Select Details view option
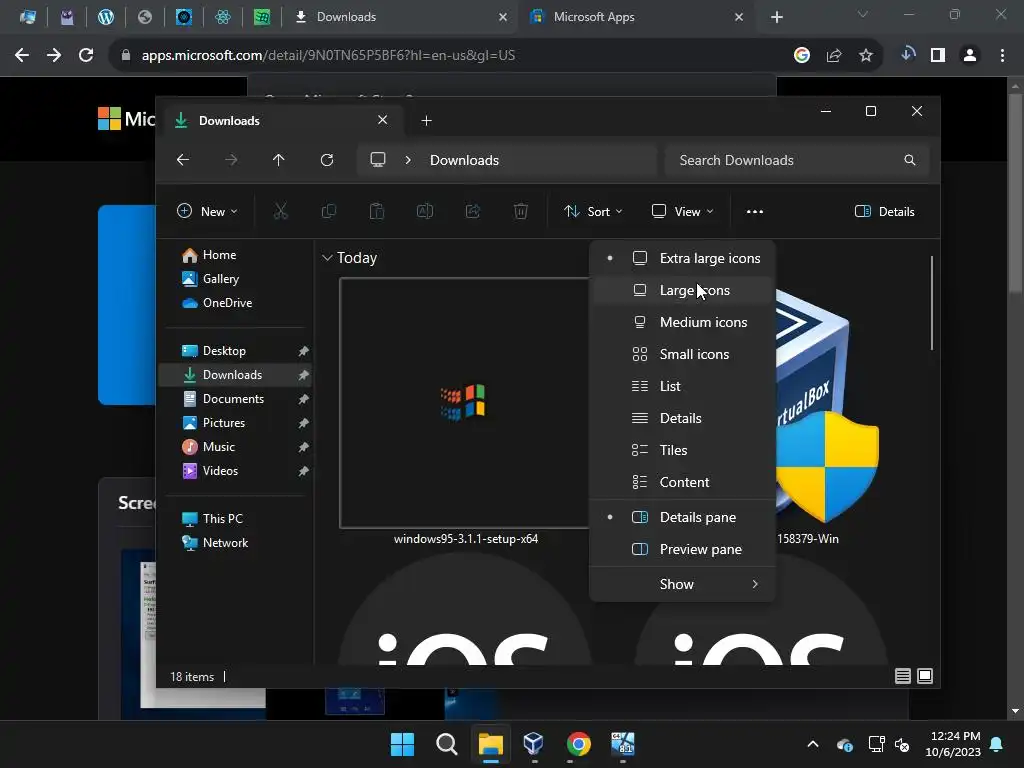Viewport: 1024px width, 768px height. click(682, 418)
